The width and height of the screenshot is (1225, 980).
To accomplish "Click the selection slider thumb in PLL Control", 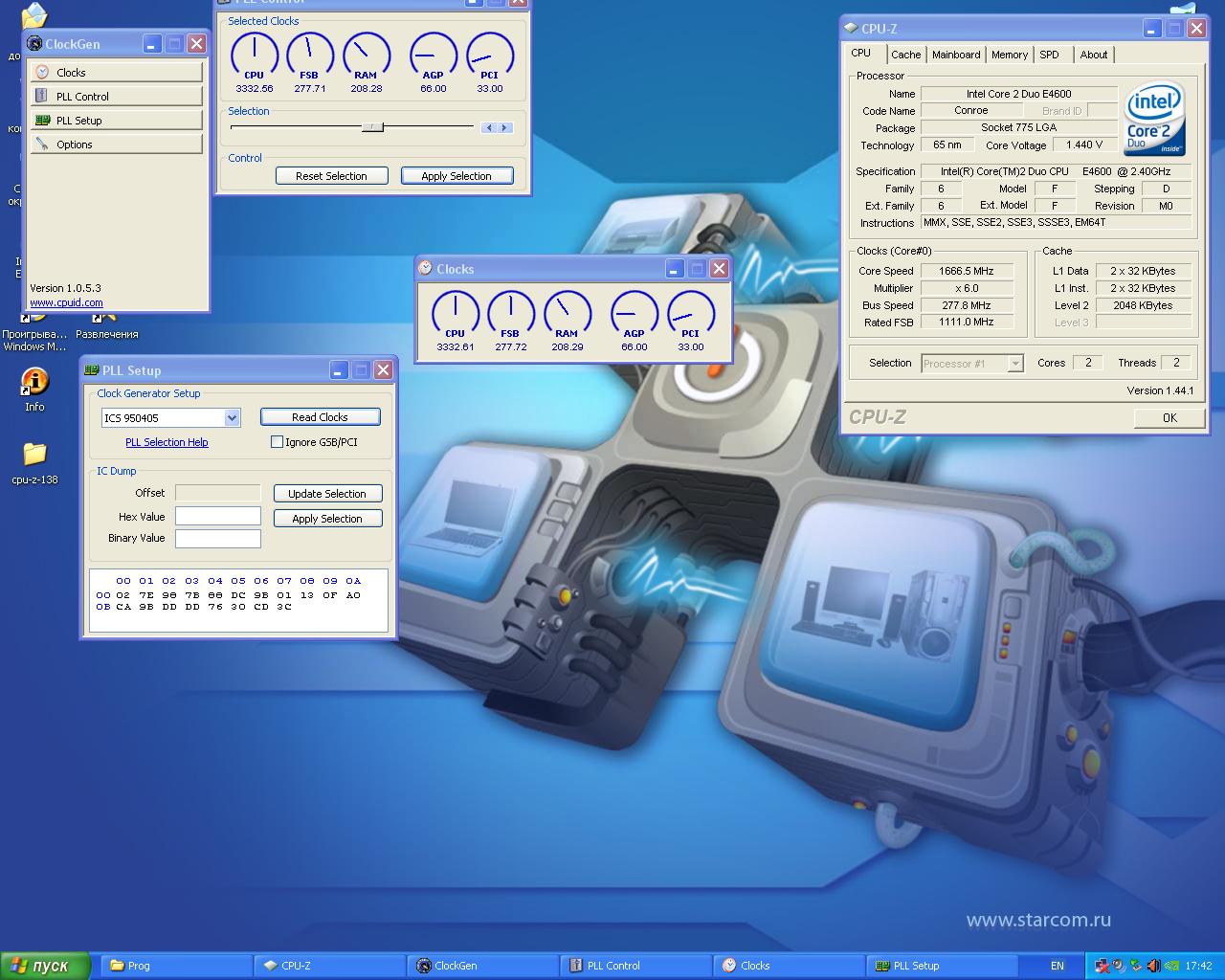I will click(x=372, y=126).
